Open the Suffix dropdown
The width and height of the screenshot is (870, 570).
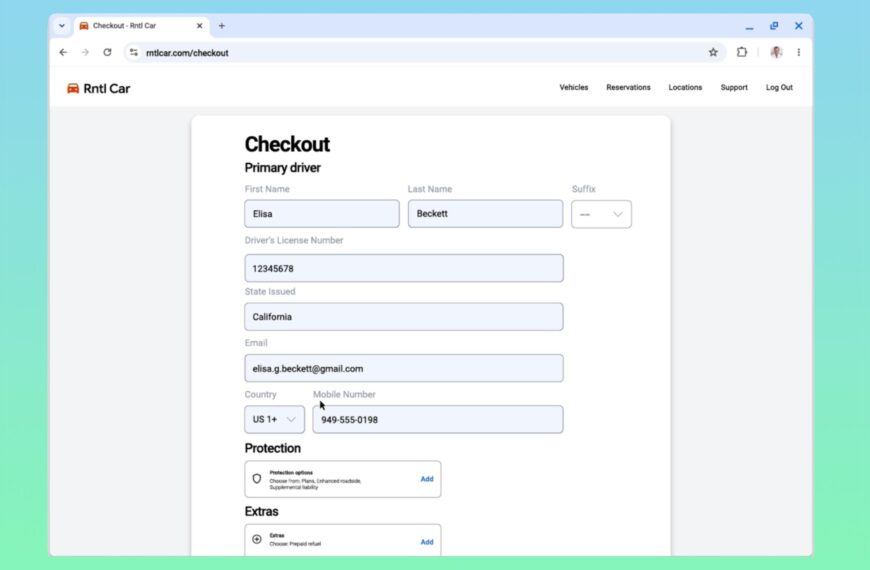601,214
